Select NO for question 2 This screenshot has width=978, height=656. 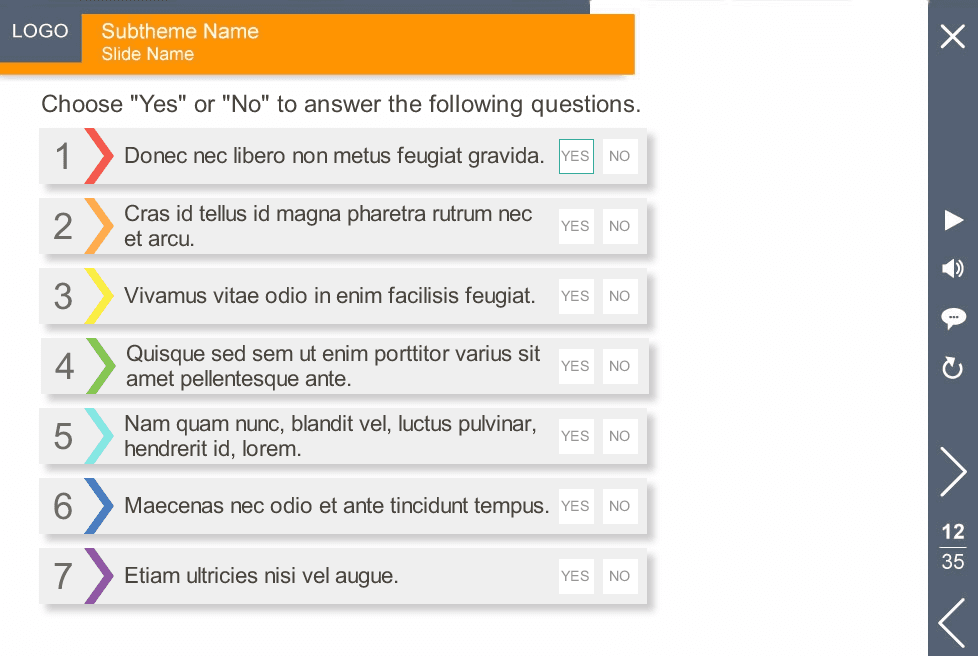point(620,226)
